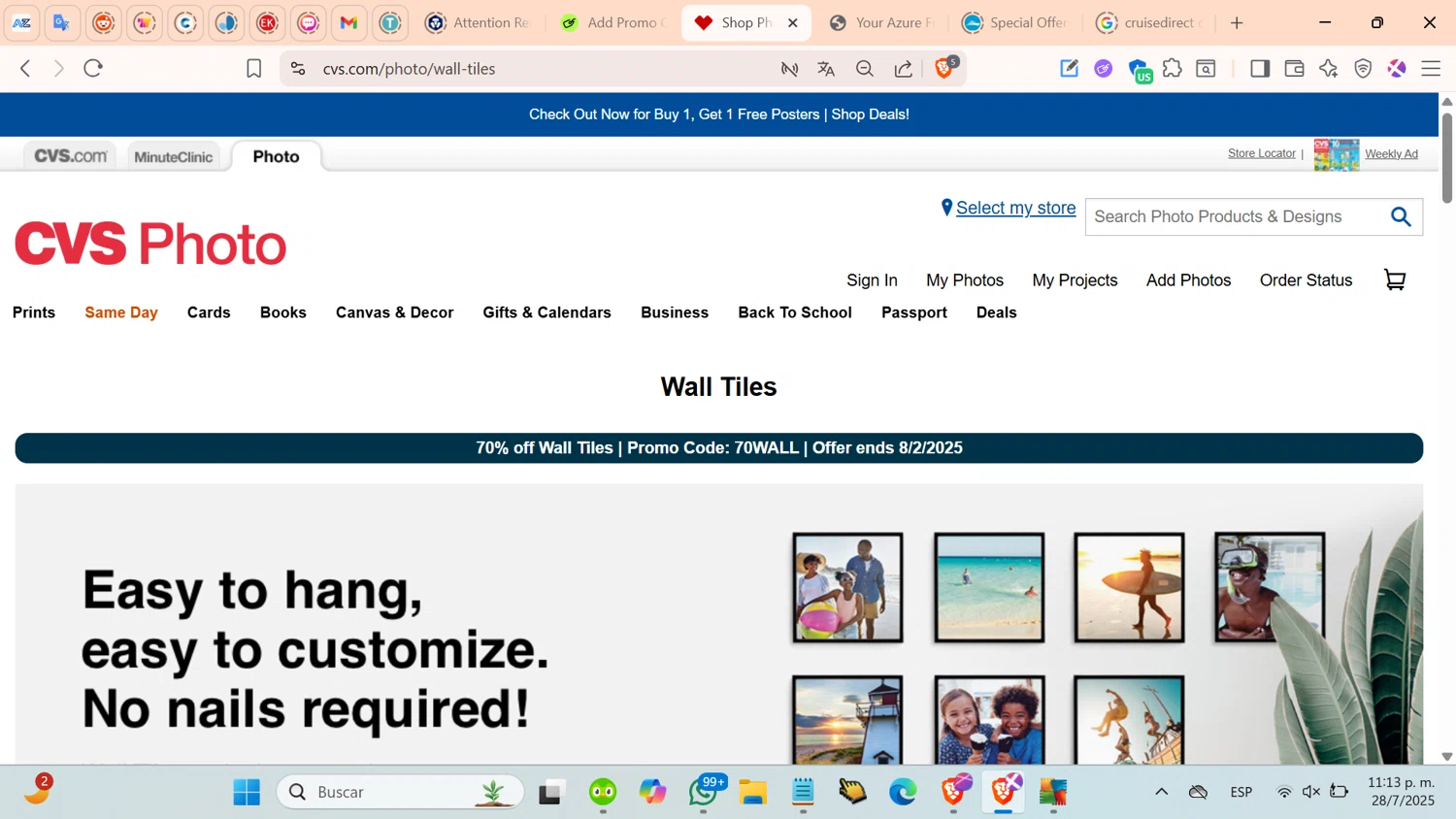
Task: Click the translate page icon
Action: click(x=826, y=69)
